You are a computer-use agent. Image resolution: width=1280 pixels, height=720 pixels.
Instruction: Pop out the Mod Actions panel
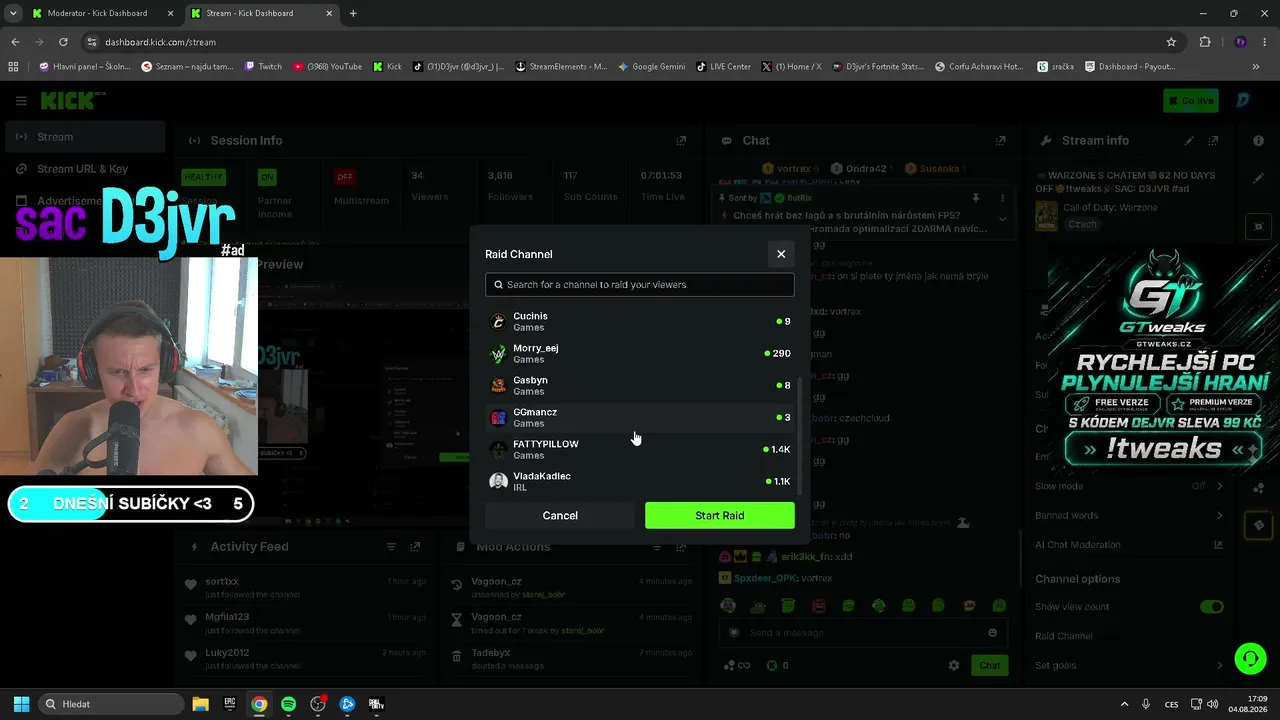coord(681,547)
